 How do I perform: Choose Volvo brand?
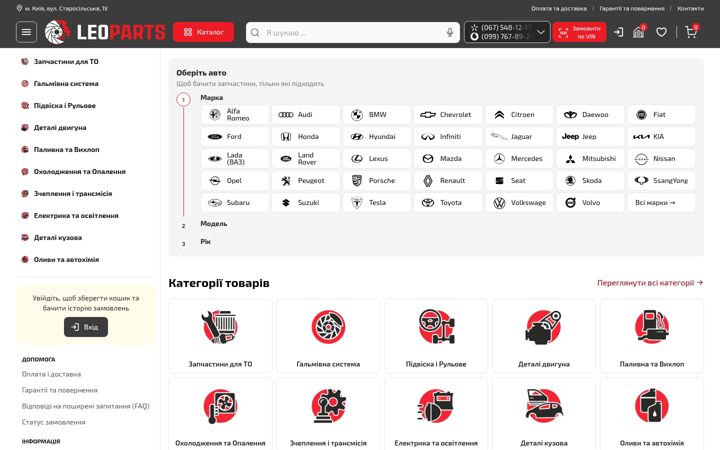point(590,203)
